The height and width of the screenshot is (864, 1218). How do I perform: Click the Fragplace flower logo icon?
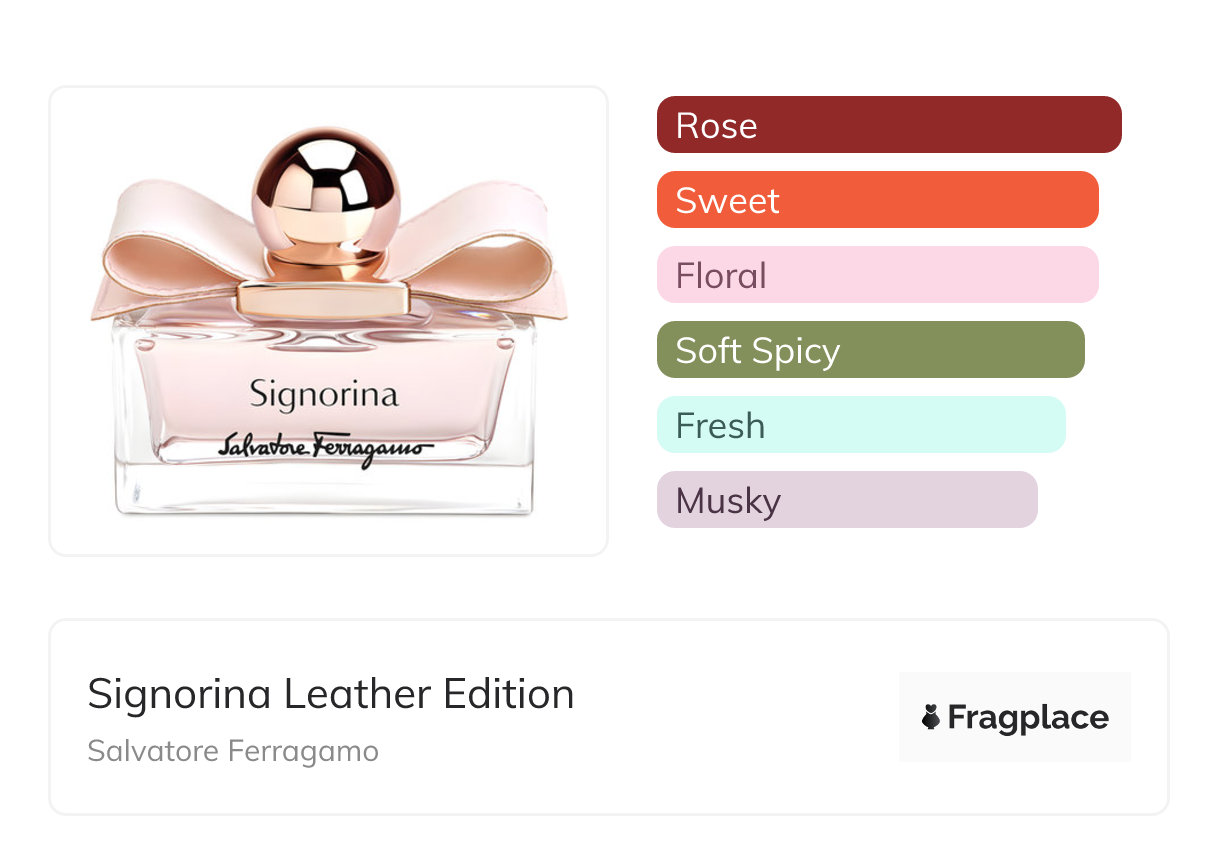[931, 717]
